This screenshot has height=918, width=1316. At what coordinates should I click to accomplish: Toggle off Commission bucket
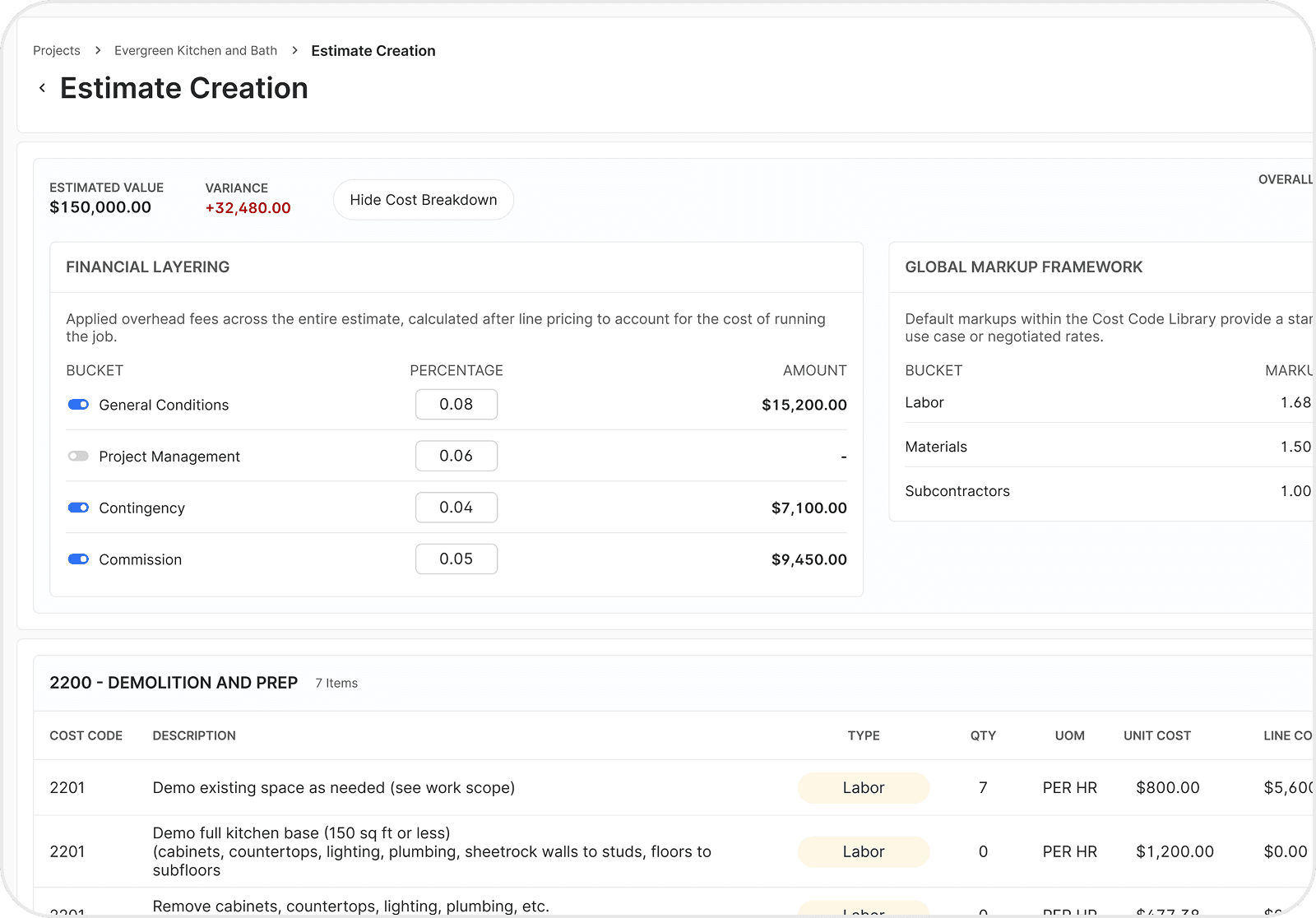78,559
